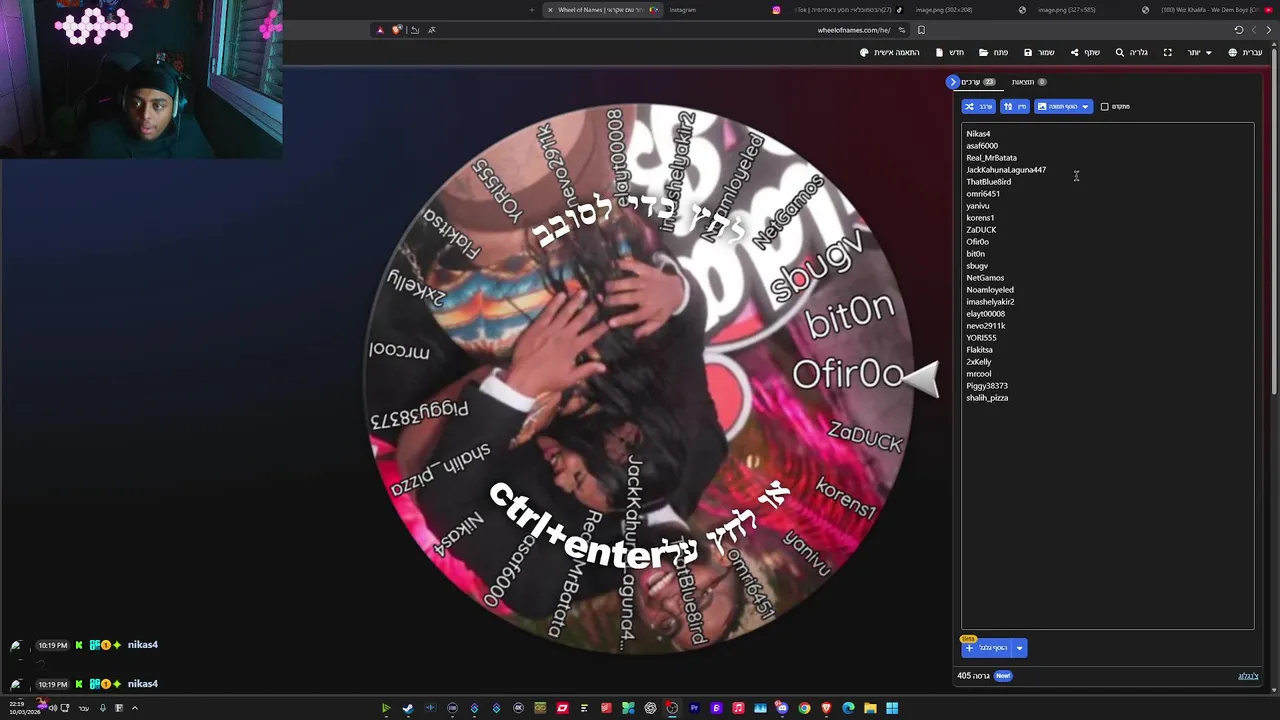Screen dimensions: 1280x720
Task: Click the name nevo2911k in the list
Action: click(986, 326)
